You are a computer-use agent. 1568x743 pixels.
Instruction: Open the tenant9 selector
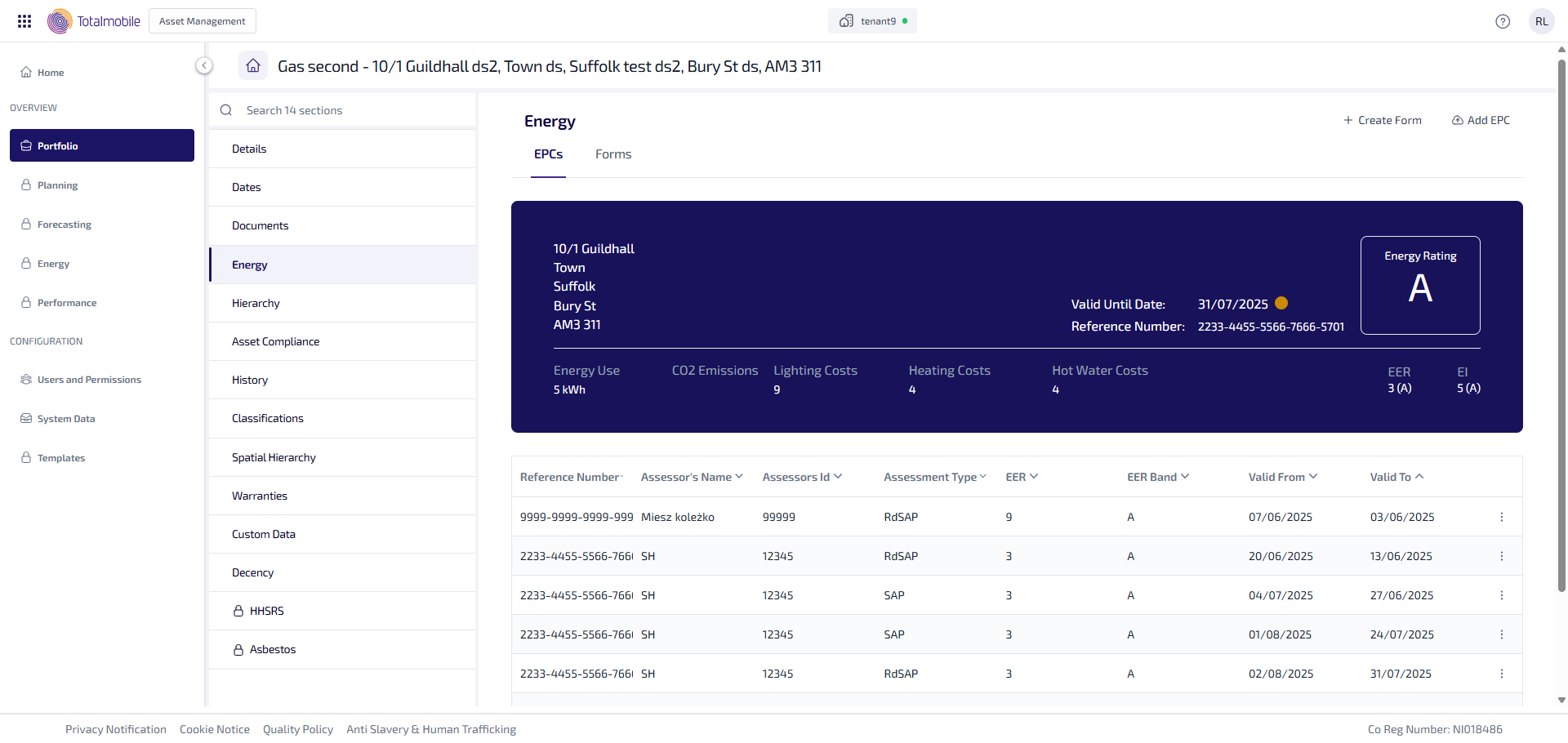872,21
